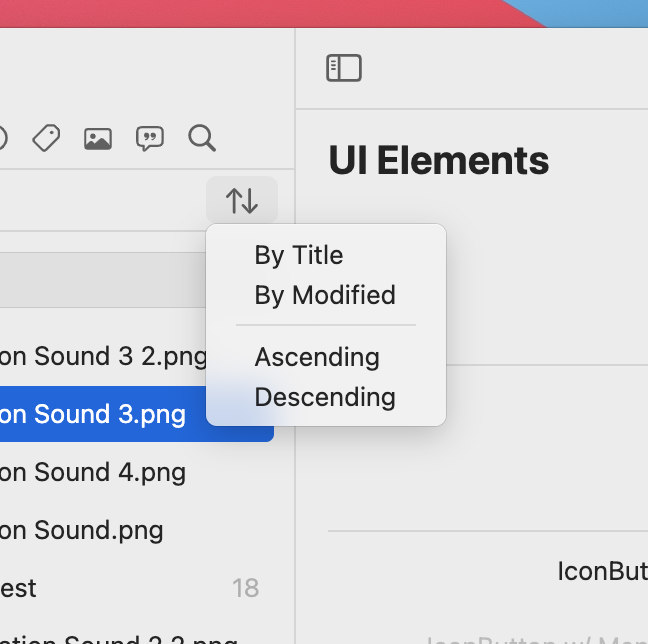Click the list row ending in "est"

[x=20, y=588]
